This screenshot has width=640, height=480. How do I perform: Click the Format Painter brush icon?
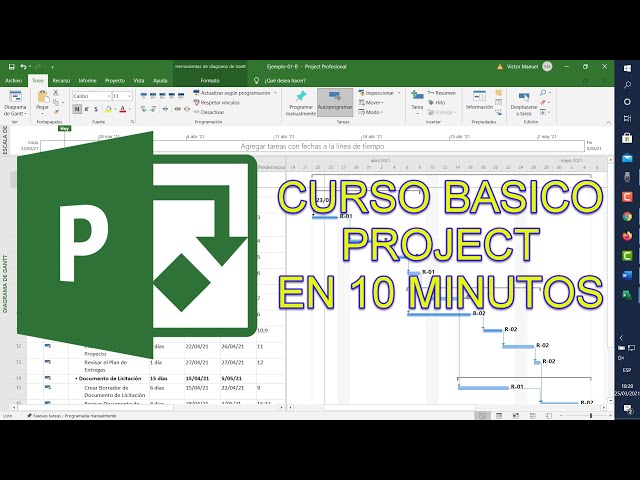coord(56,111)
